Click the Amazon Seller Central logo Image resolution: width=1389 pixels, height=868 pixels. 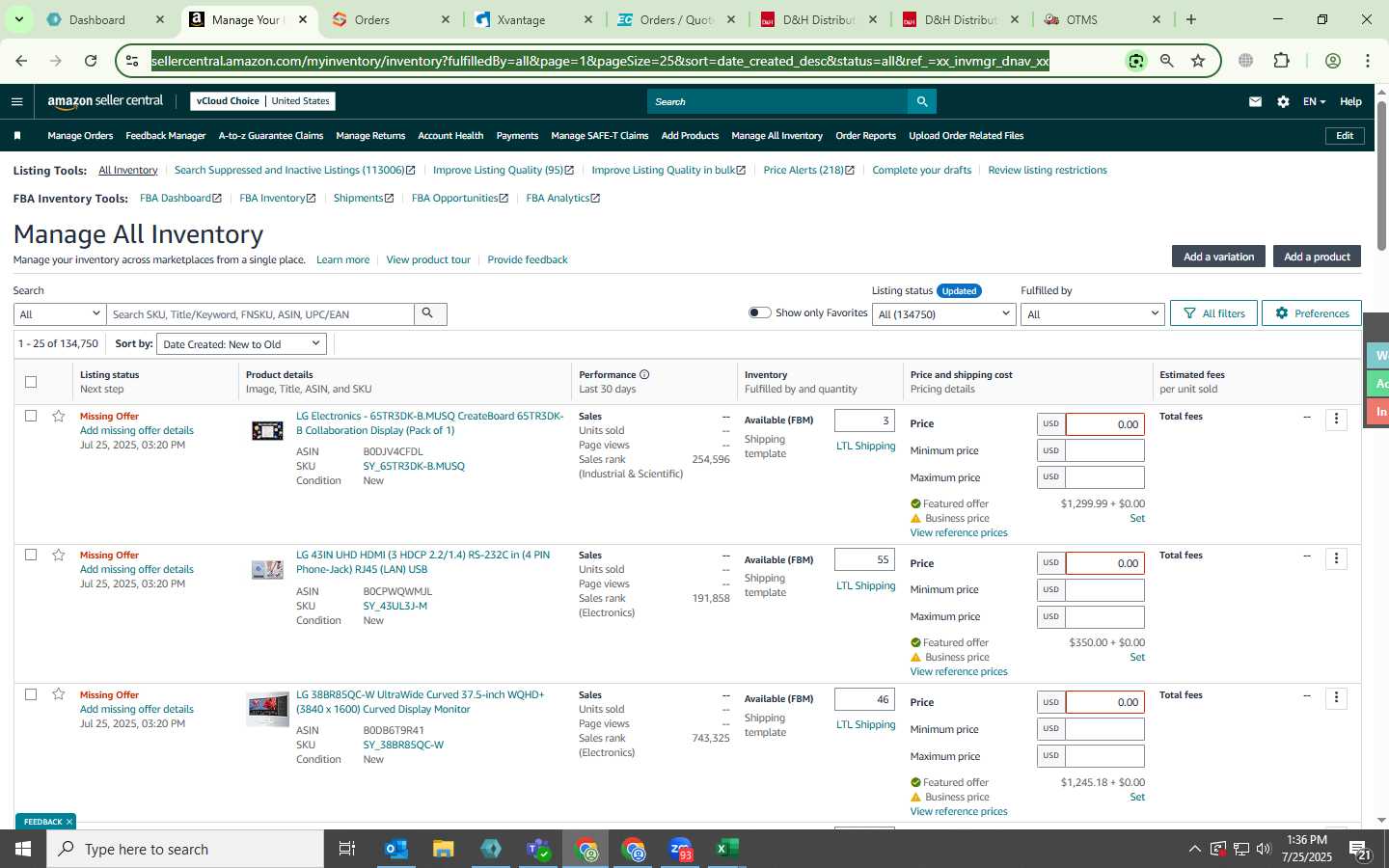click(105, 101)
